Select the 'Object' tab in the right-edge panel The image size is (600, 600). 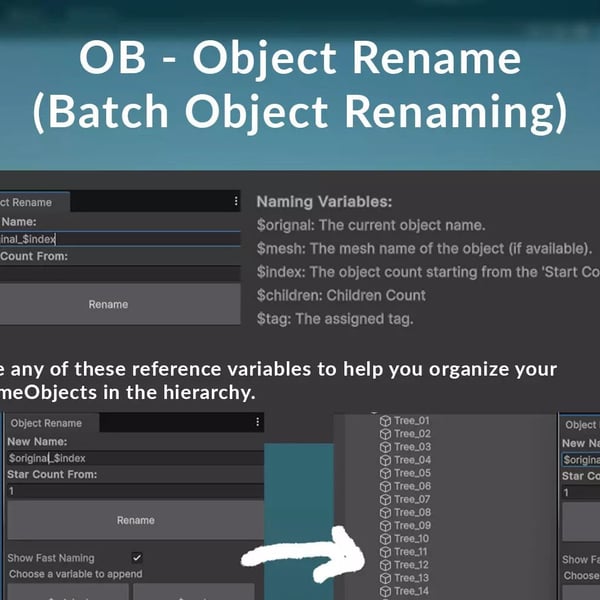pyautogui.click(x=580, y=425)
